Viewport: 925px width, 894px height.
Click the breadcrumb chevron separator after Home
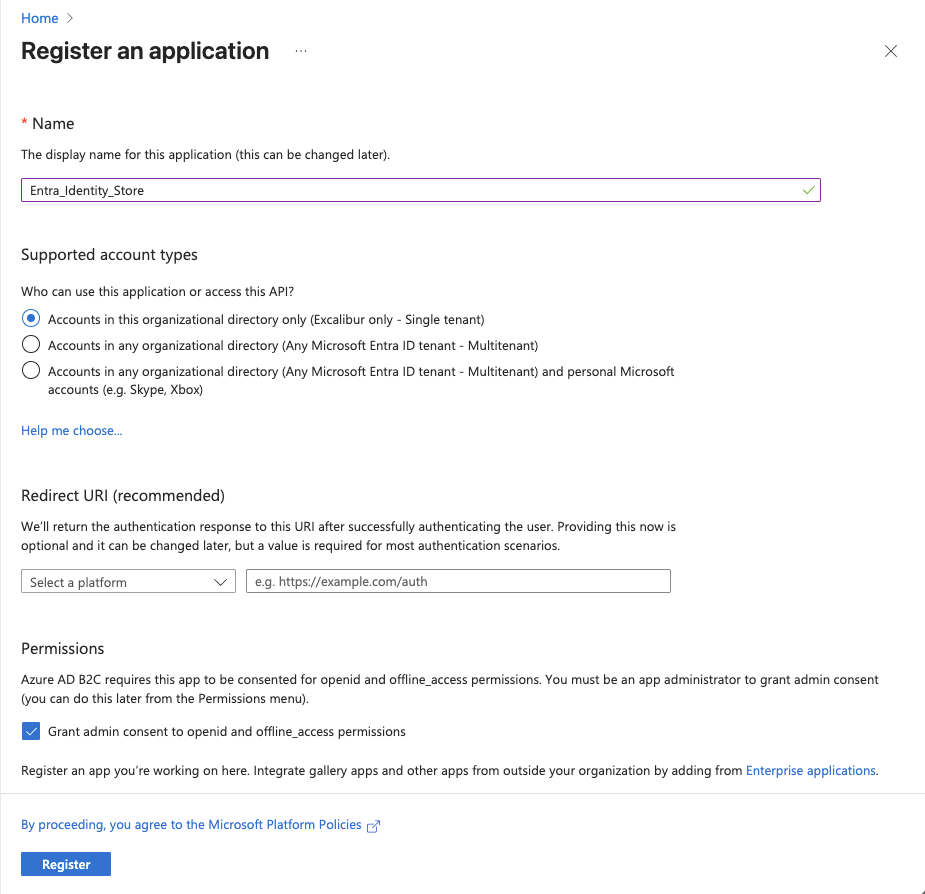coord(70,18)
